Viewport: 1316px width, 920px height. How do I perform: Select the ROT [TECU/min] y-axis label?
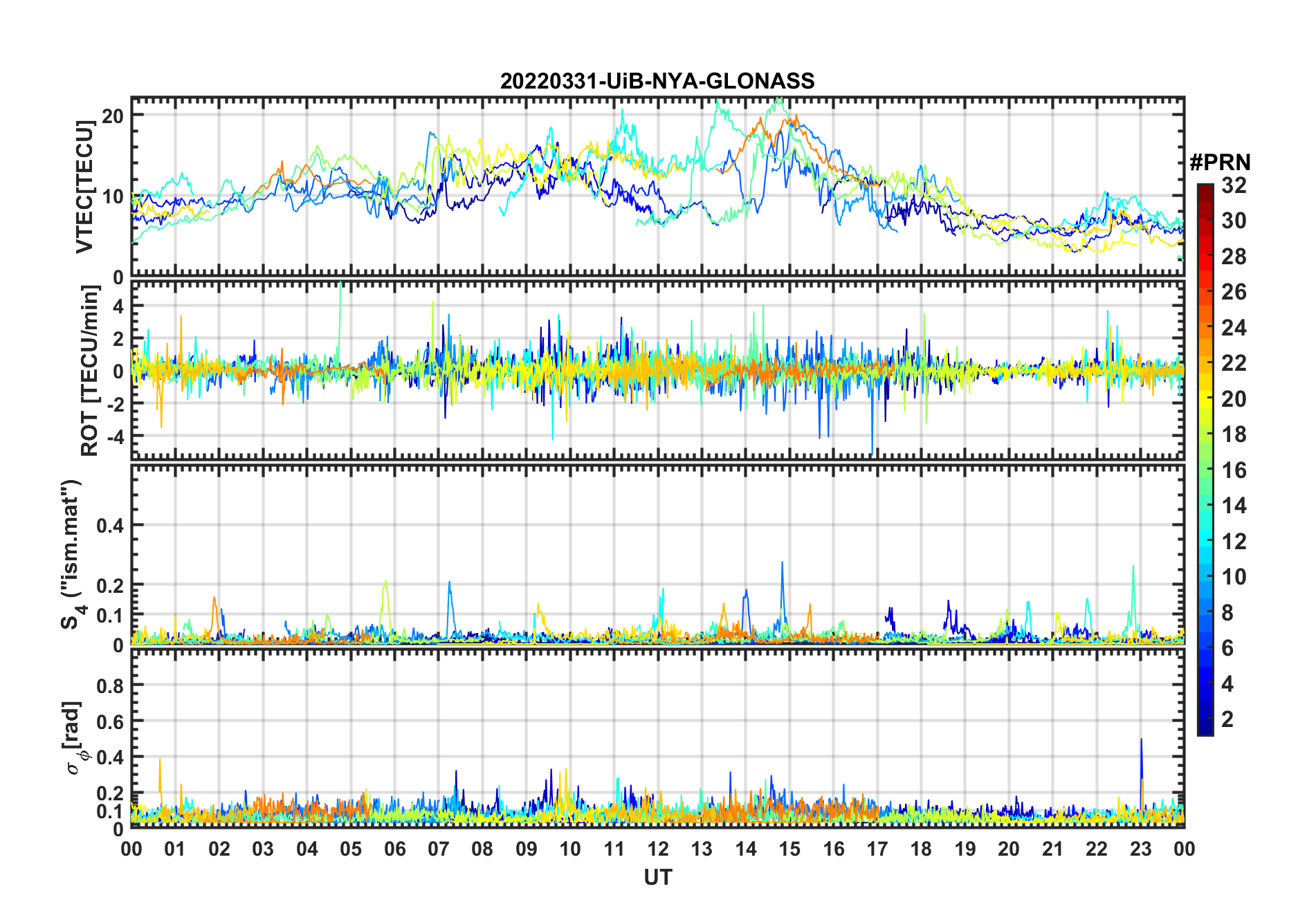click(90, 371)
